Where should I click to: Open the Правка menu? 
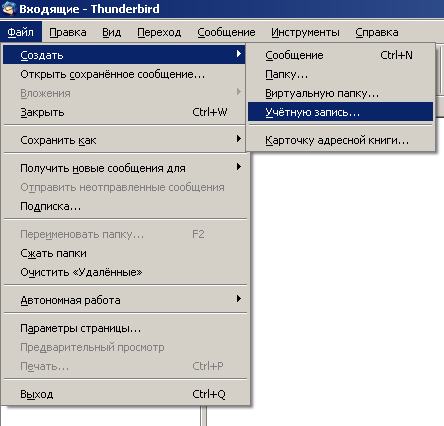[68, 32]
